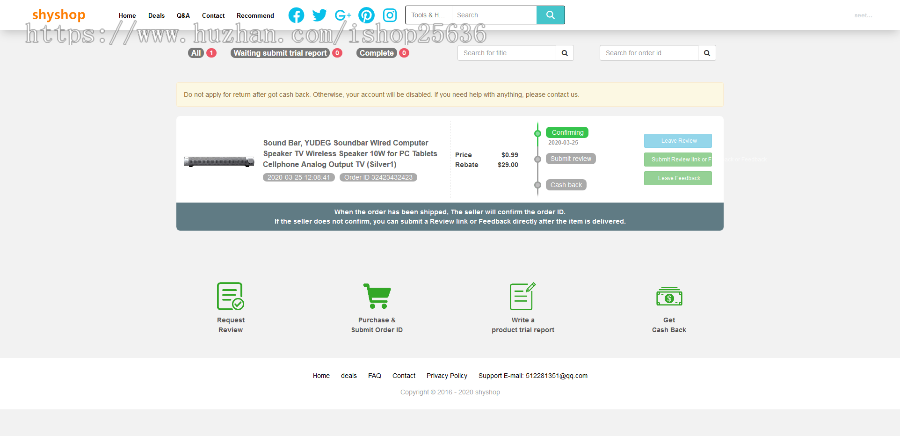Open the Twitter social icon
900x436 pixels.
[319, 15]
